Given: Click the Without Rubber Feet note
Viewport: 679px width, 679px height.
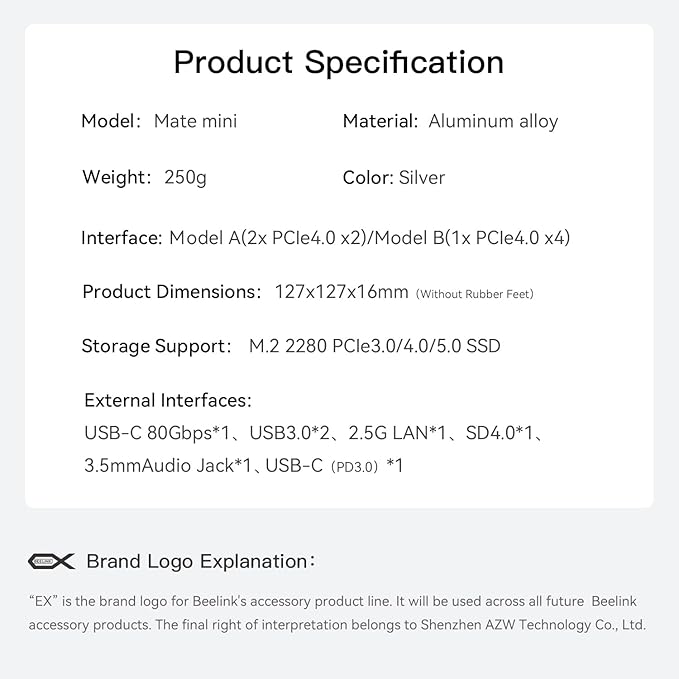Looking at the screenshot, I should pos(475,294).
